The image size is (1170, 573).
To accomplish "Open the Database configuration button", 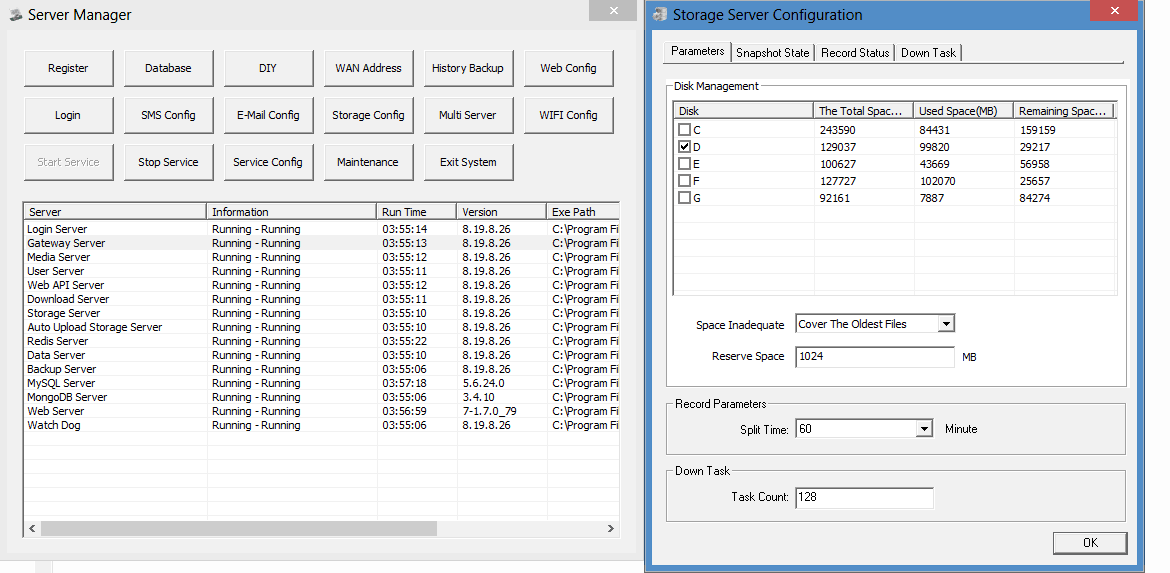I will click(x=169, y=68).
